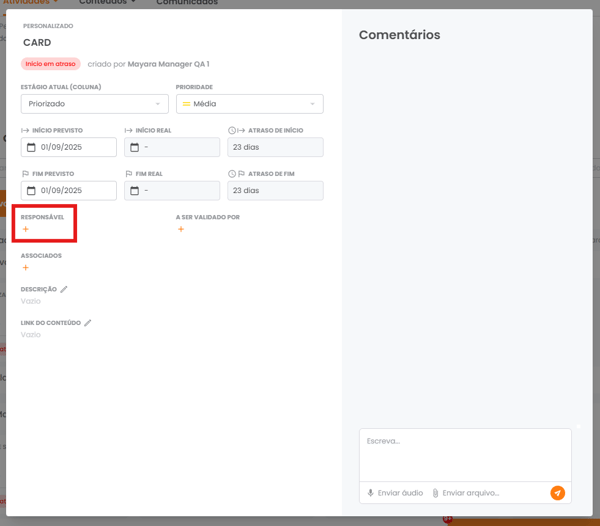Click the CARD title text
The width and height of the screenshot is (600, 526).
(37, 43)
